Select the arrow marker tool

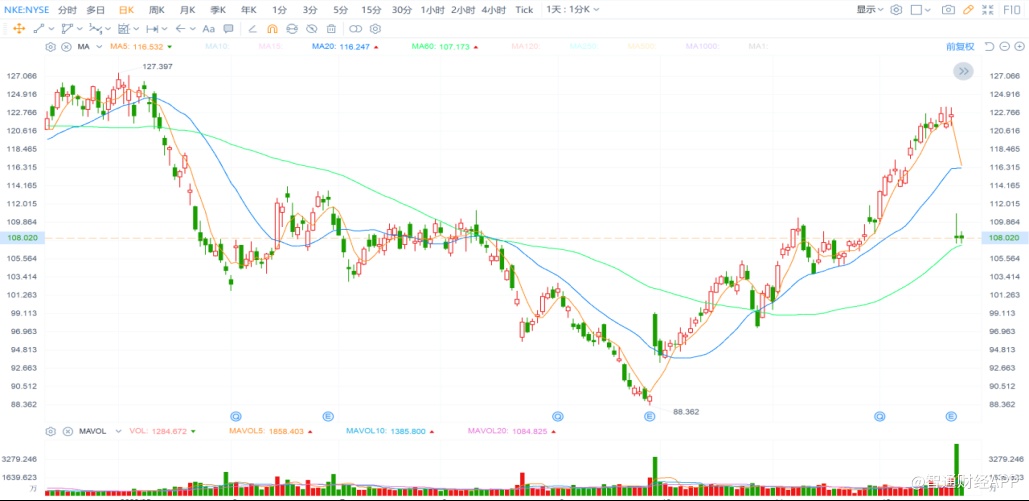pos(180,29)
